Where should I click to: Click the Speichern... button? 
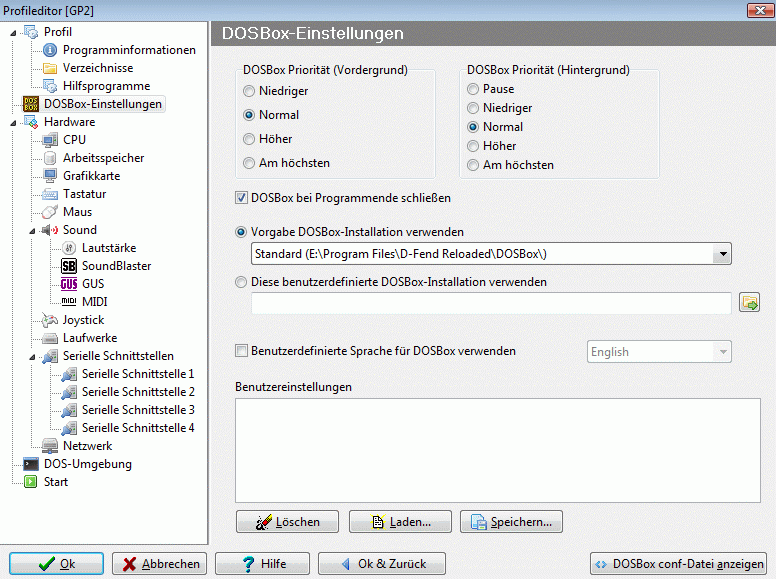511,522
